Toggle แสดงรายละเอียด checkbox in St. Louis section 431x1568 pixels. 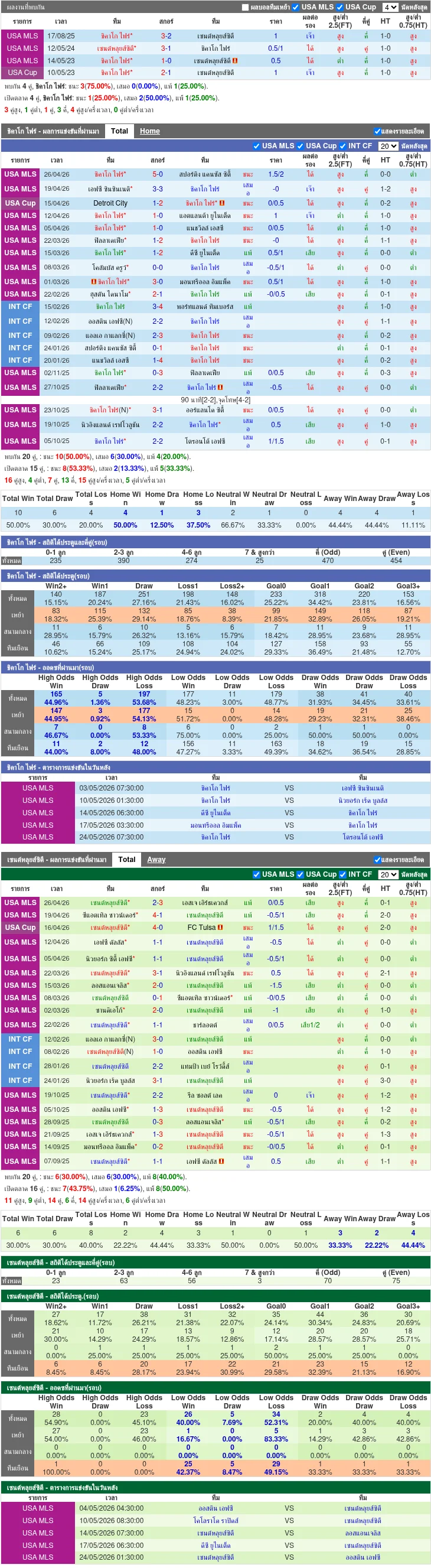377,860
